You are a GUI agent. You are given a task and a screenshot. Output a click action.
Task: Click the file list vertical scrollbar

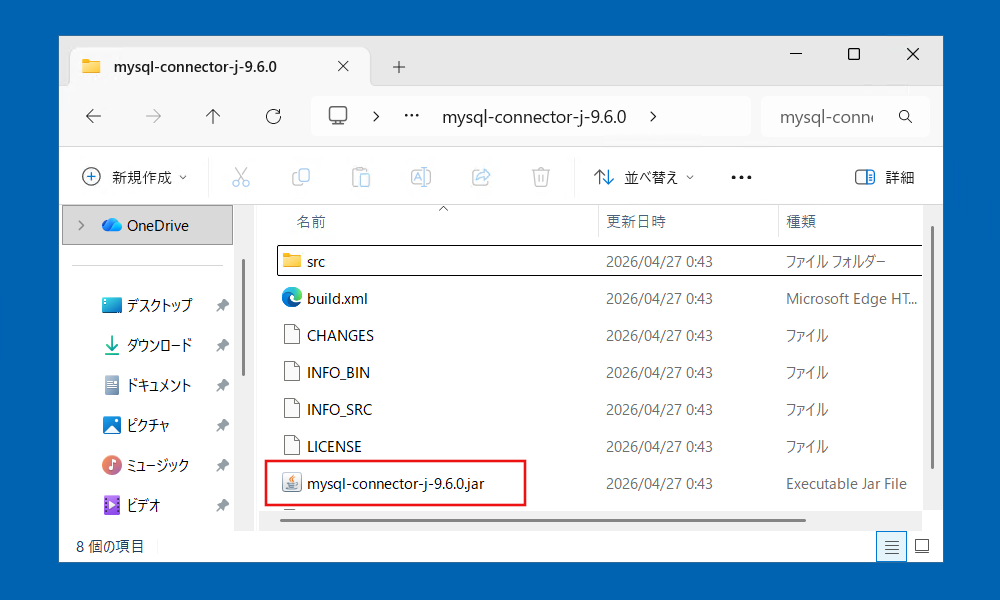932,348
